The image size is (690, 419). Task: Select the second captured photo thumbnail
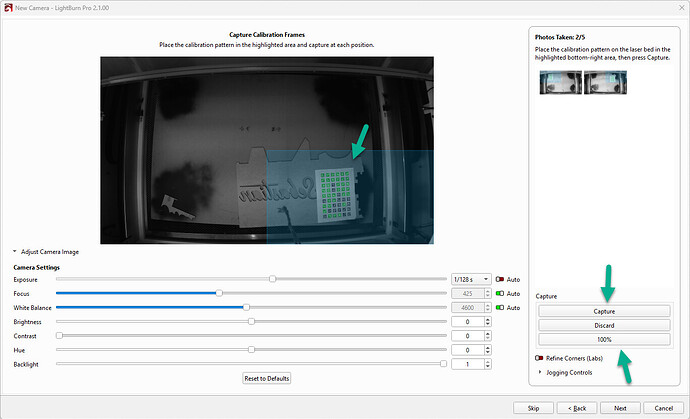coord(606,82)
